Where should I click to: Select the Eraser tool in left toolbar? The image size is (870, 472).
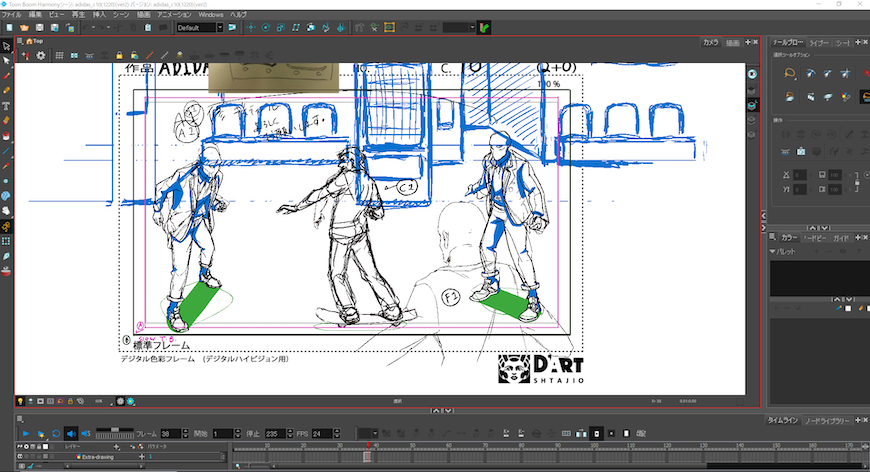pyautogui.click(x=6, y=120)
